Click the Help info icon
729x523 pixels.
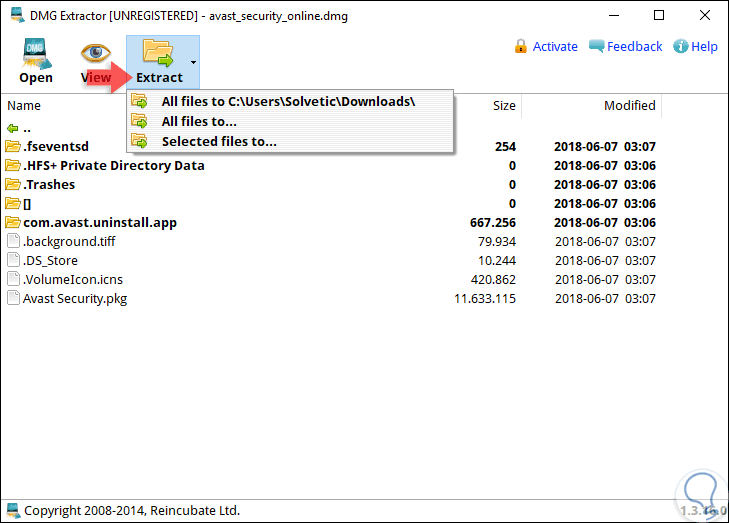coord(681,46)
